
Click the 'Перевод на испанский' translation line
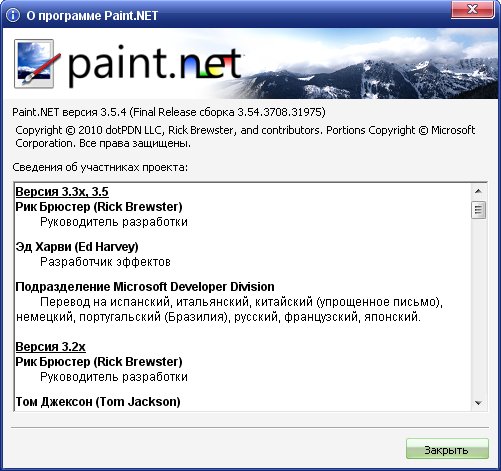pyautogui.click(x=229, y=309)
